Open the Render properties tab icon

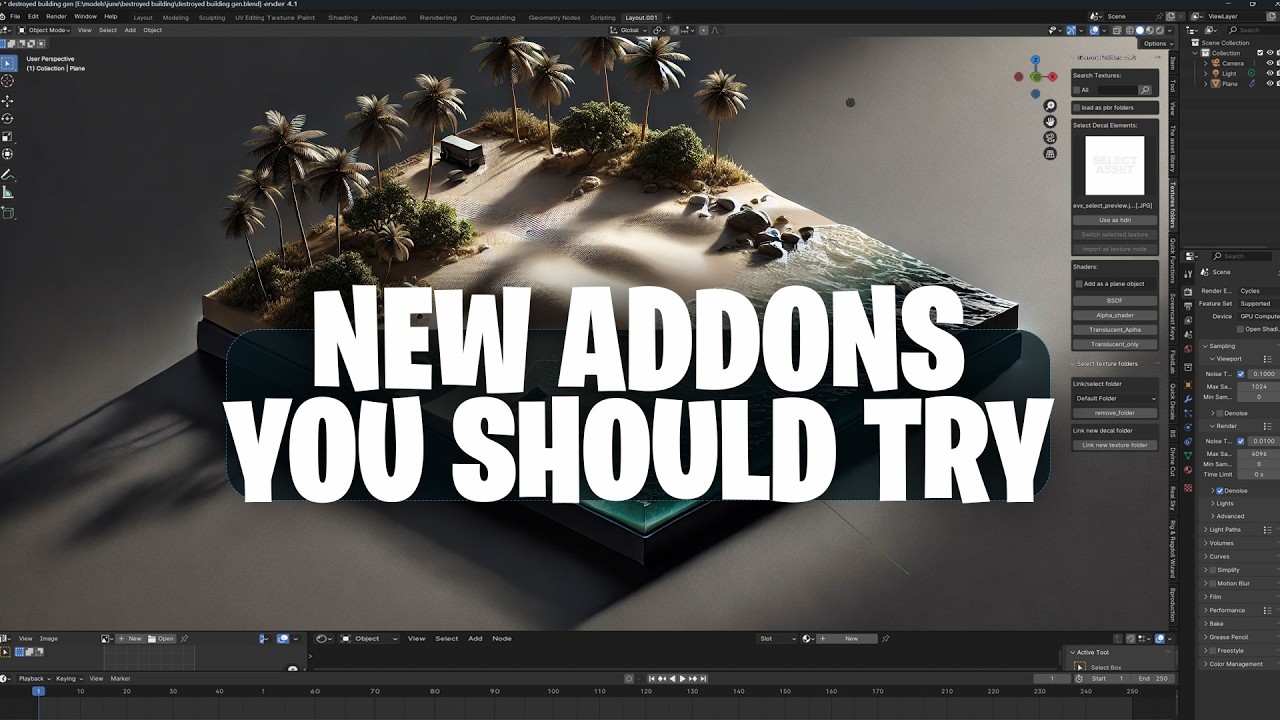(1188, 291)
